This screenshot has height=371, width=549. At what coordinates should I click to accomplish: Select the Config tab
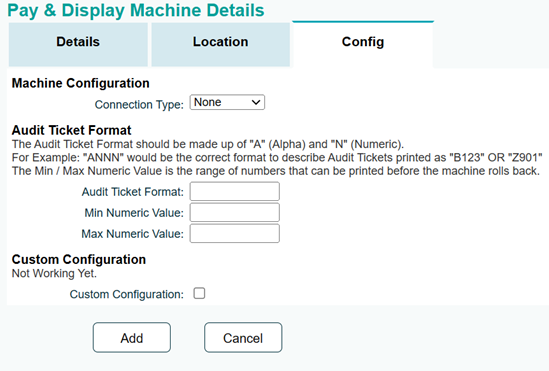(363, 44)
